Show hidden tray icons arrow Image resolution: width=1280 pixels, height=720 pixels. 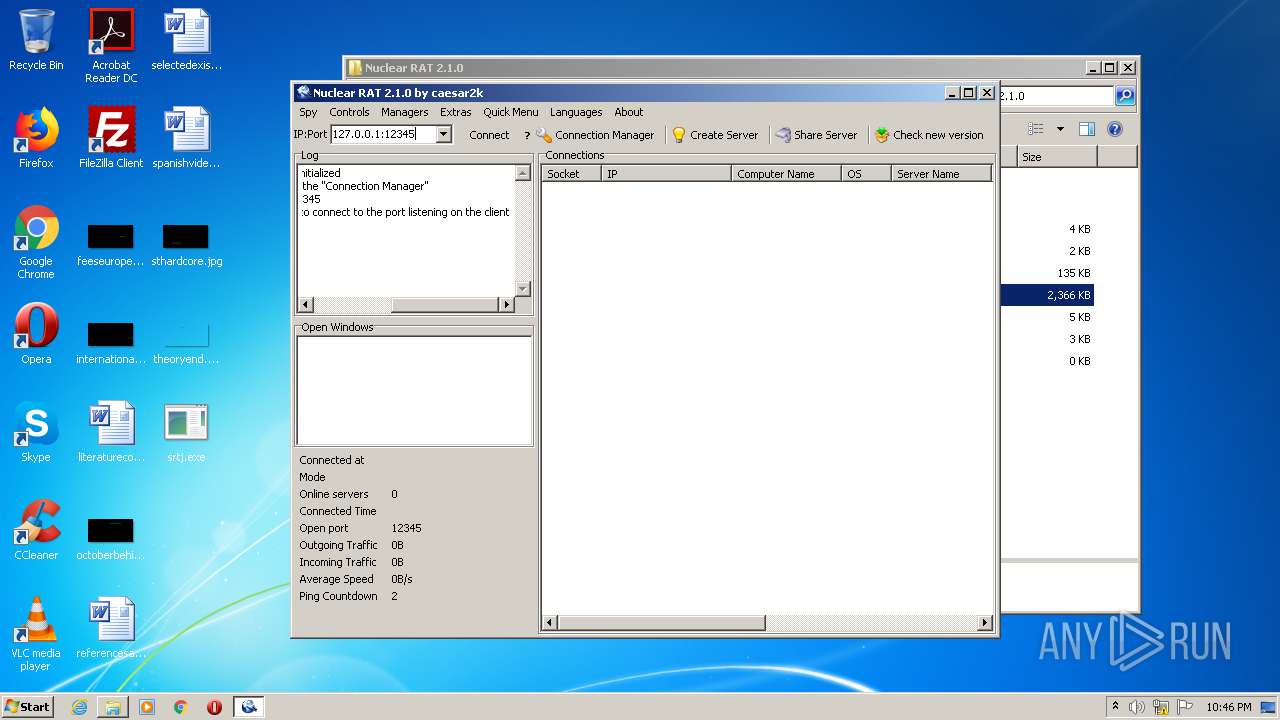1115,707
